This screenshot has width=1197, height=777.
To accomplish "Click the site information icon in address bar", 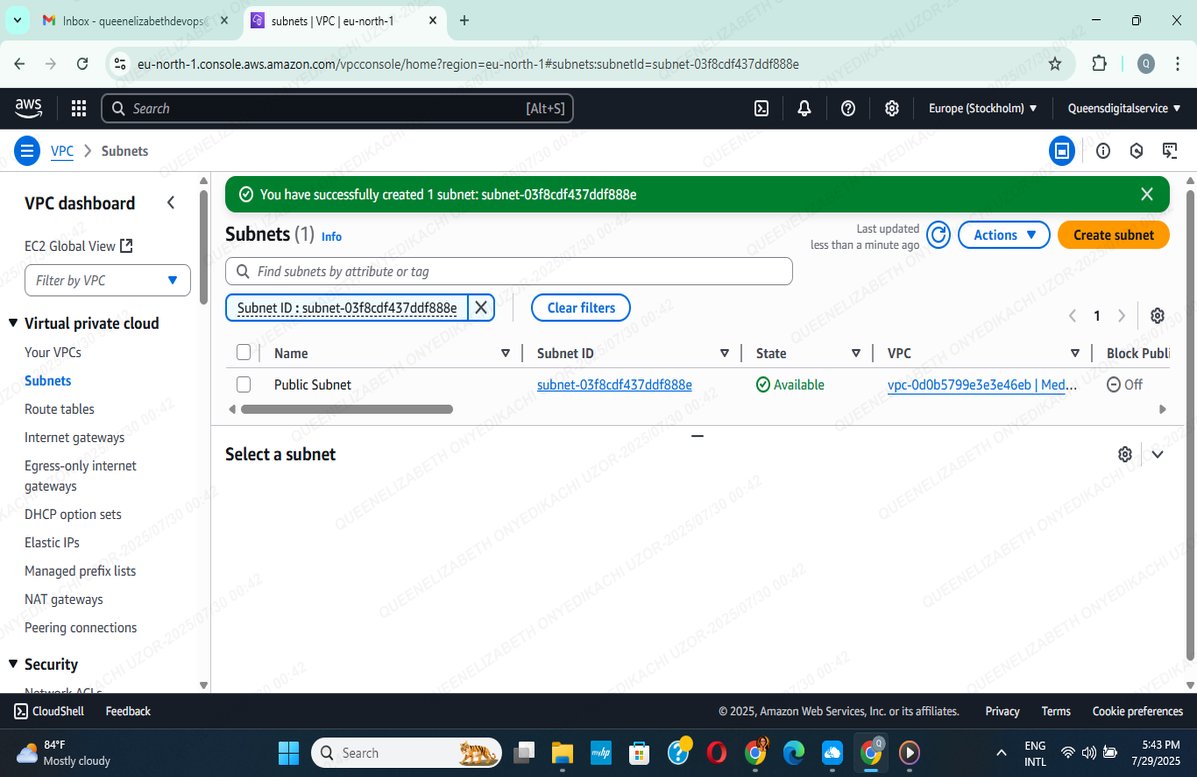I will [x=120, y=64].
